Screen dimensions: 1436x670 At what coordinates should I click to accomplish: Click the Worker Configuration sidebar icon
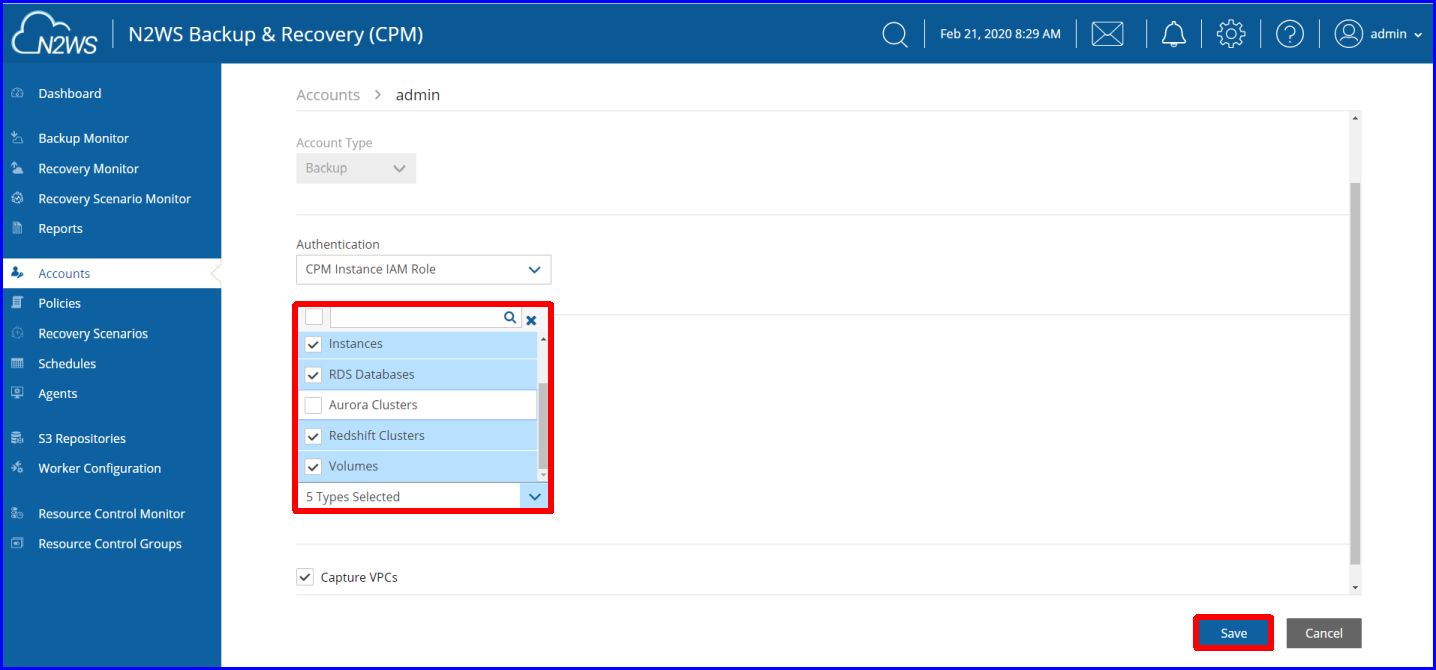[x=17, y=468]
